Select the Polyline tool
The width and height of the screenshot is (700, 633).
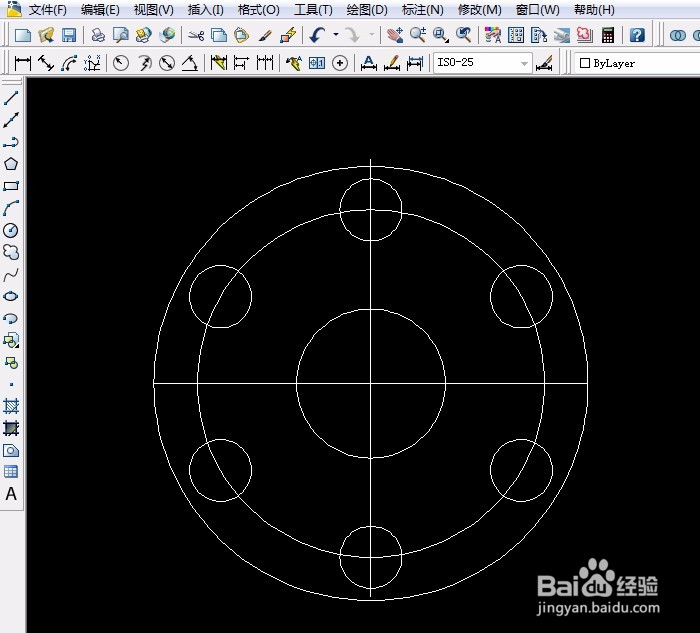coord(11,142)
